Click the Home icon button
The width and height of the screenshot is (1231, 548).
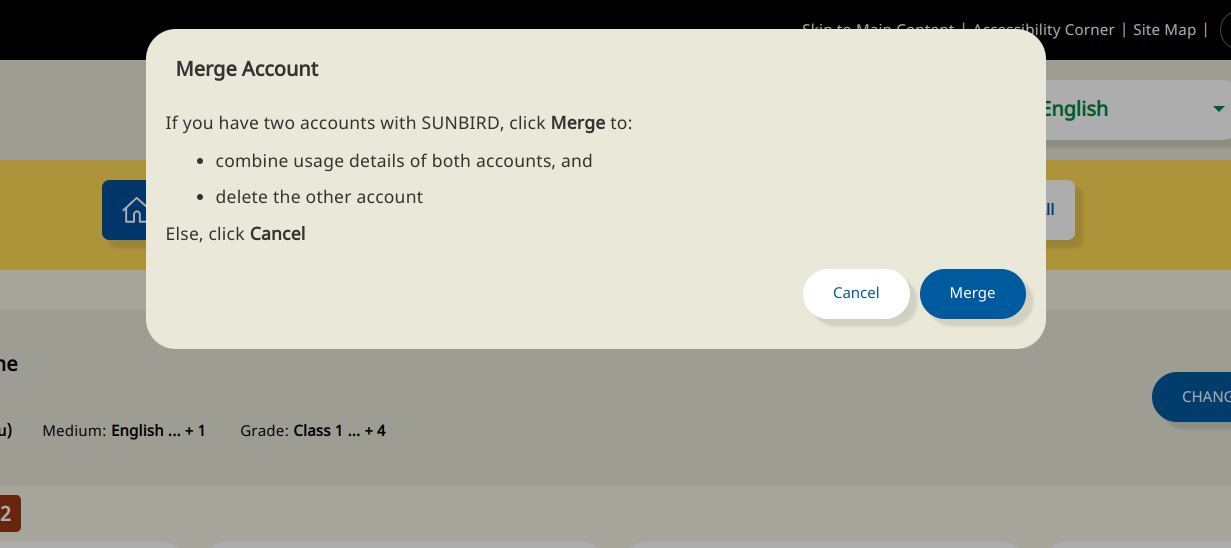(133, 210)
